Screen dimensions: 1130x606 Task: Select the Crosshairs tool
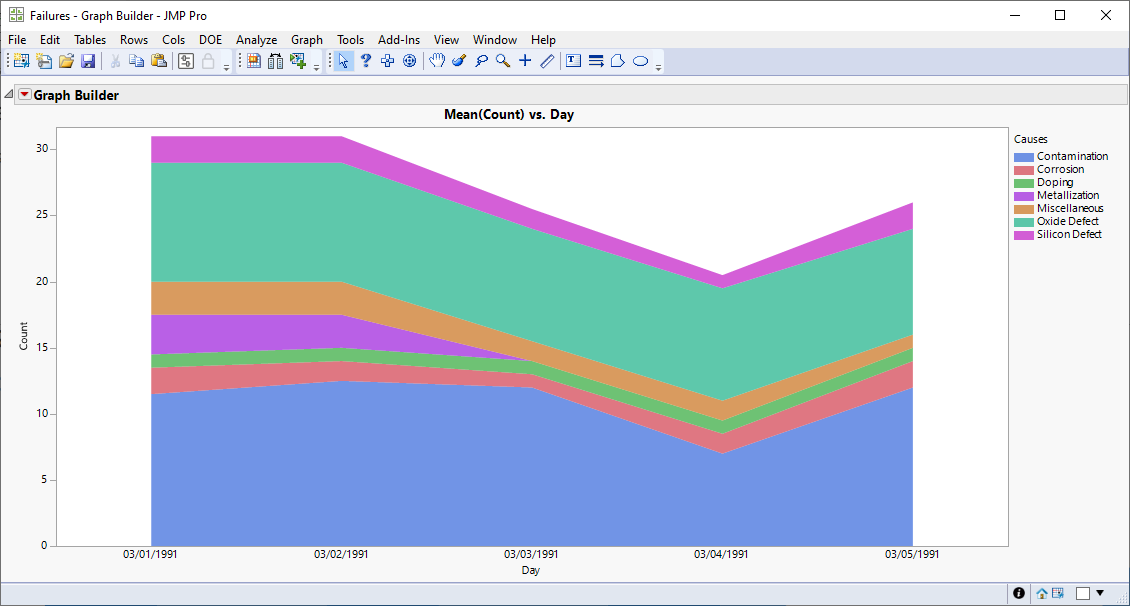525,60
